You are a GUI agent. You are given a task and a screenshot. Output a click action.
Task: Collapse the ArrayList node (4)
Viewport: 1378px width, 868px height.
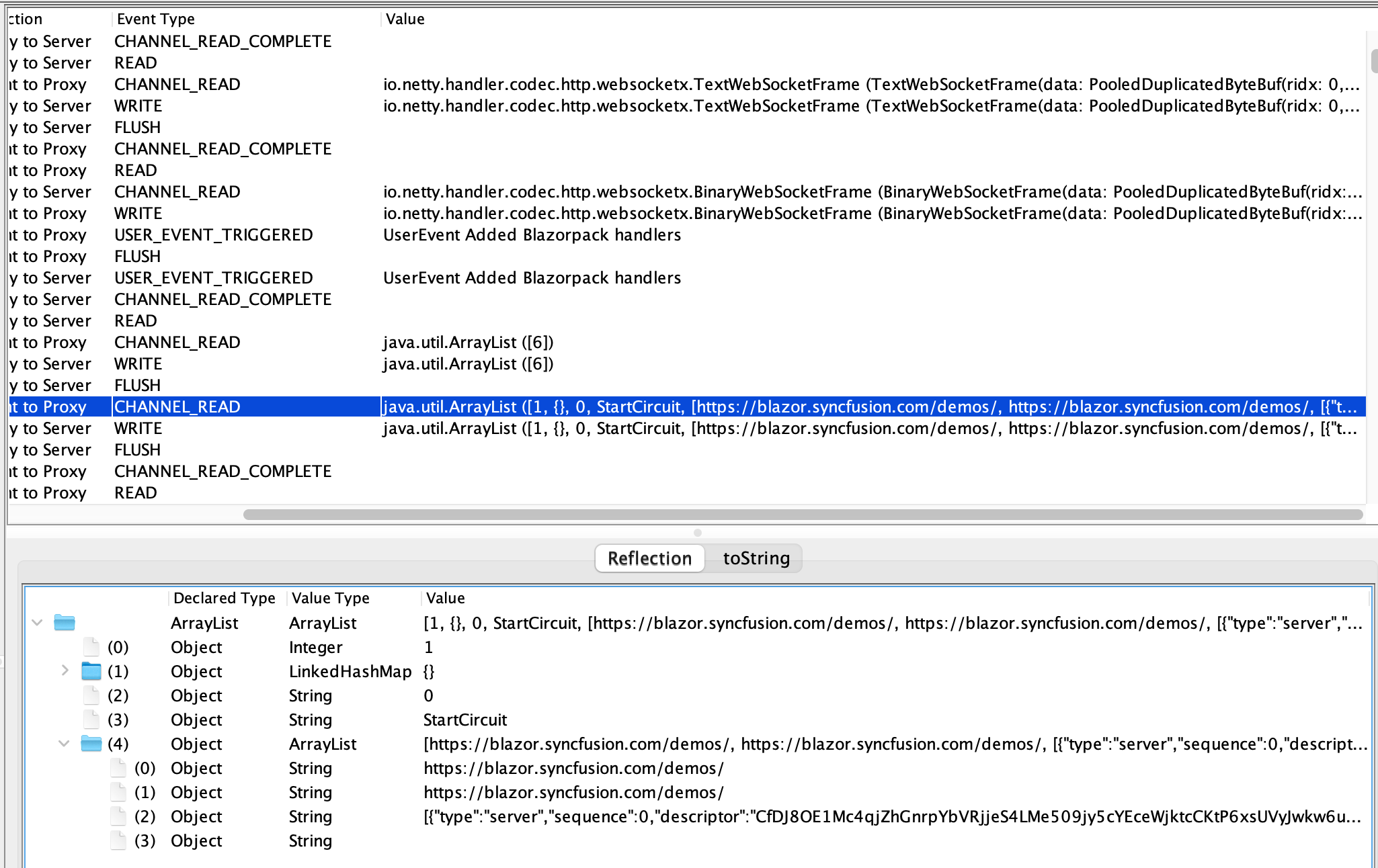65,744
